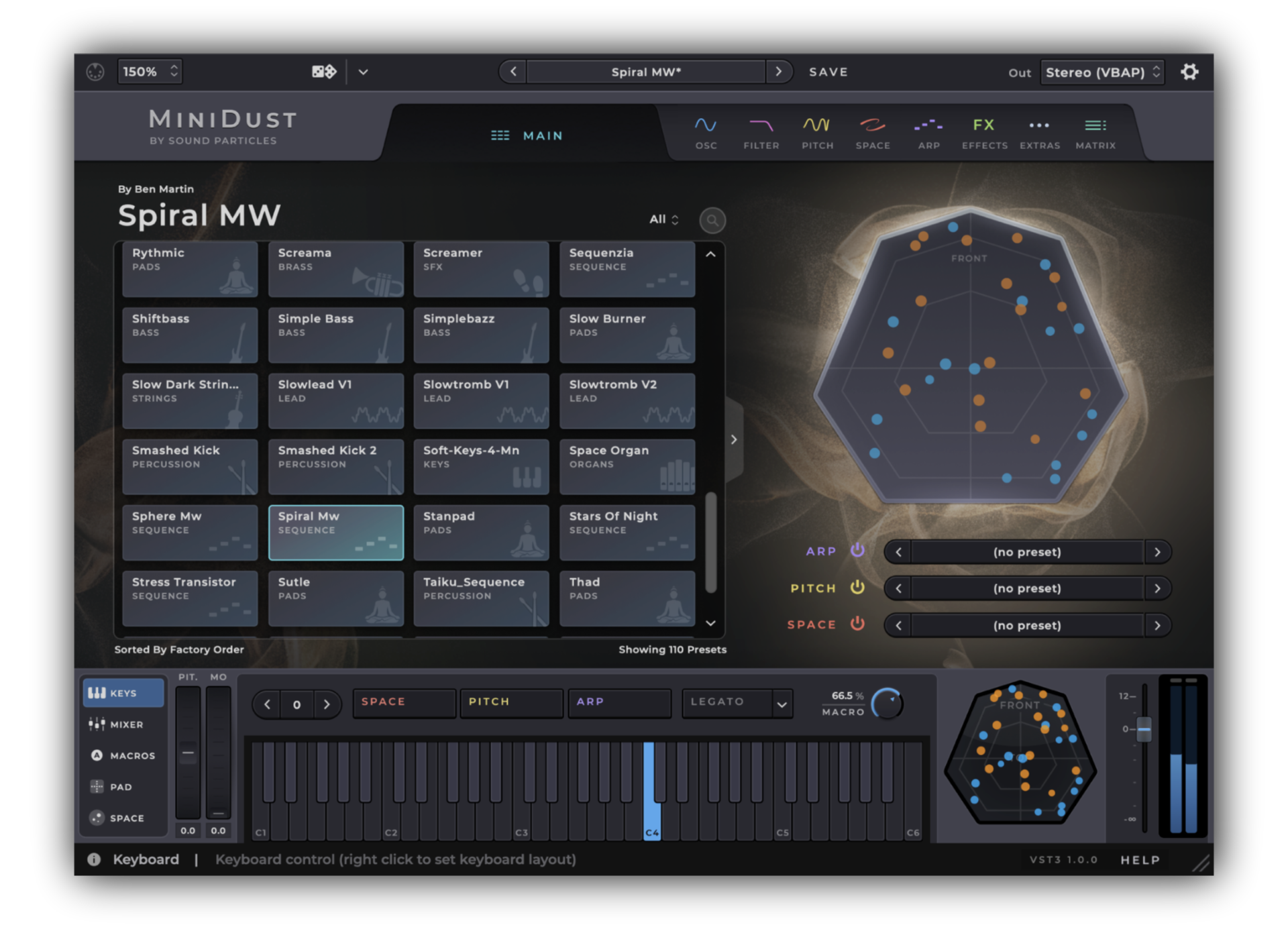
Task: Select the Space Organ preset tile
Action: click(x=627, y=466)
